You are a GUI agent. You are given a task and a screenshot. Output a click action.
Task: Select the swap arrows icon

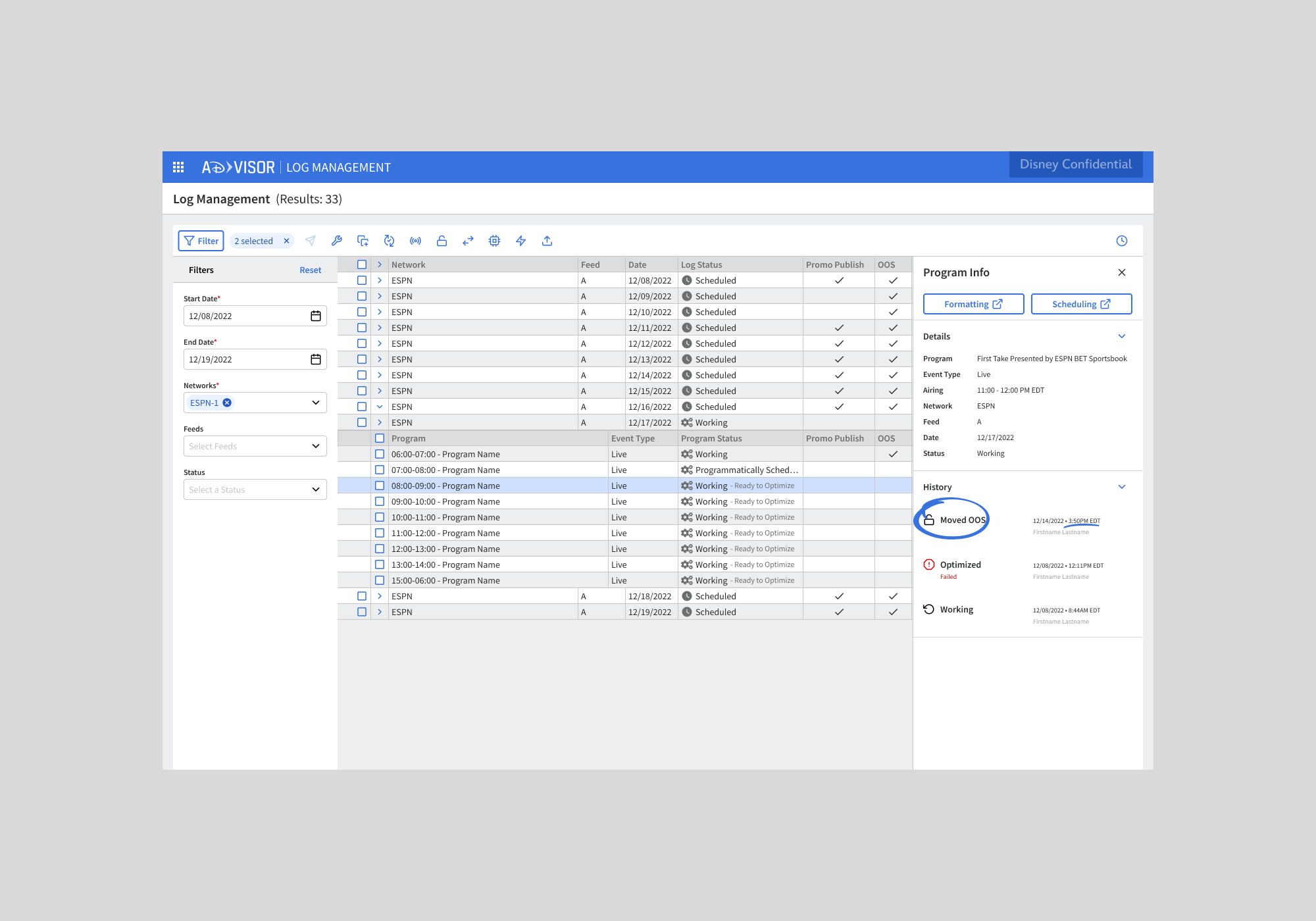coord(468,241)
